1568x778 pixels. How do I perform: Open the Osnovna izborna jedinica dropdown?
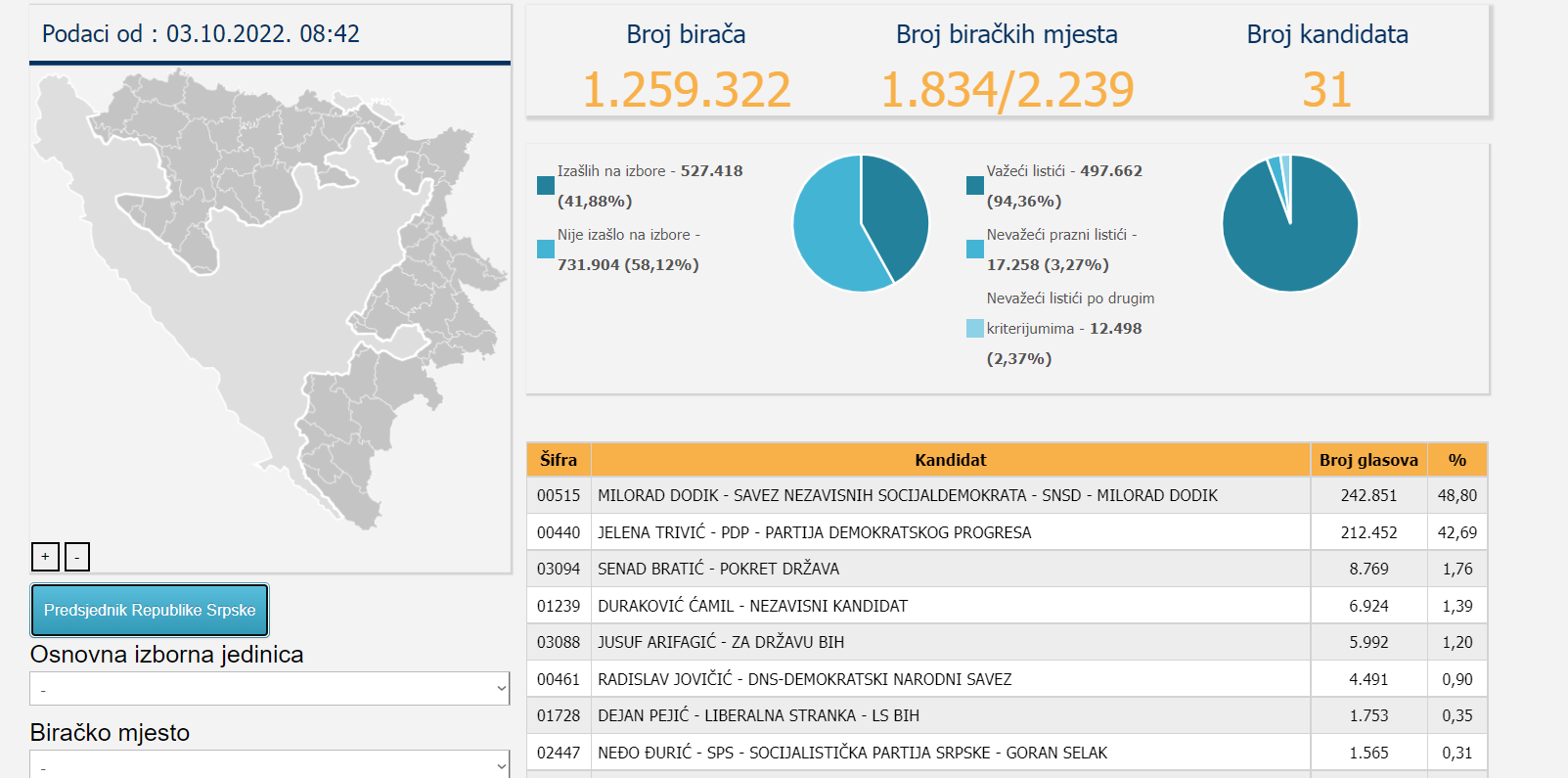tap(270, 689)
